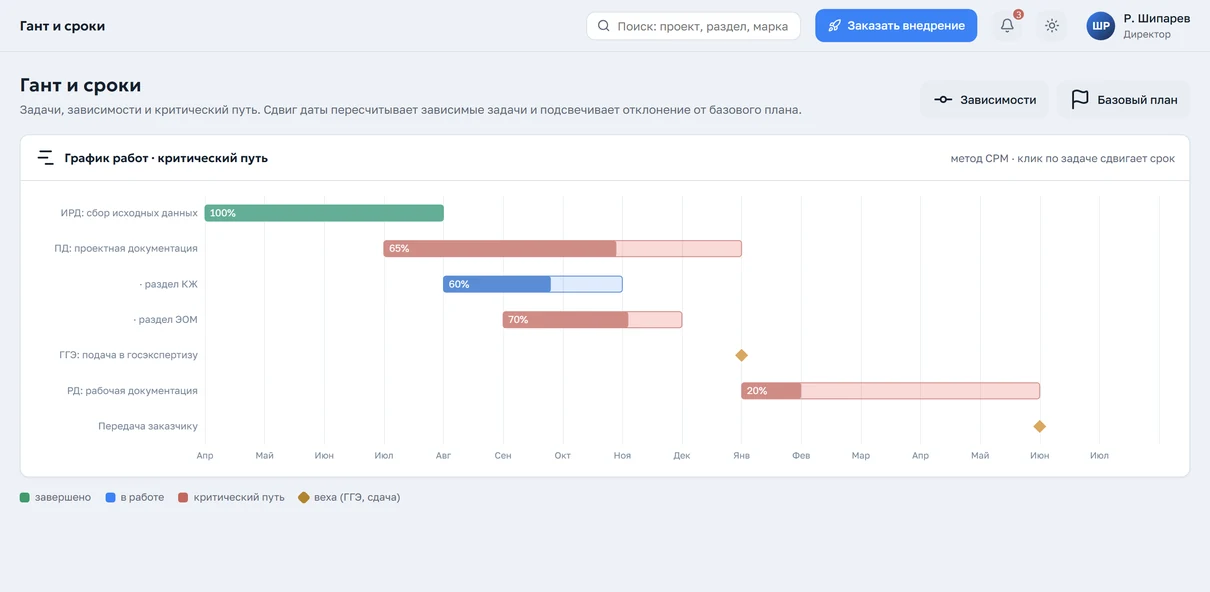Click the 'Ноя' month axis label
This screenshot has width=1210, height=592.
pos(623,456)
